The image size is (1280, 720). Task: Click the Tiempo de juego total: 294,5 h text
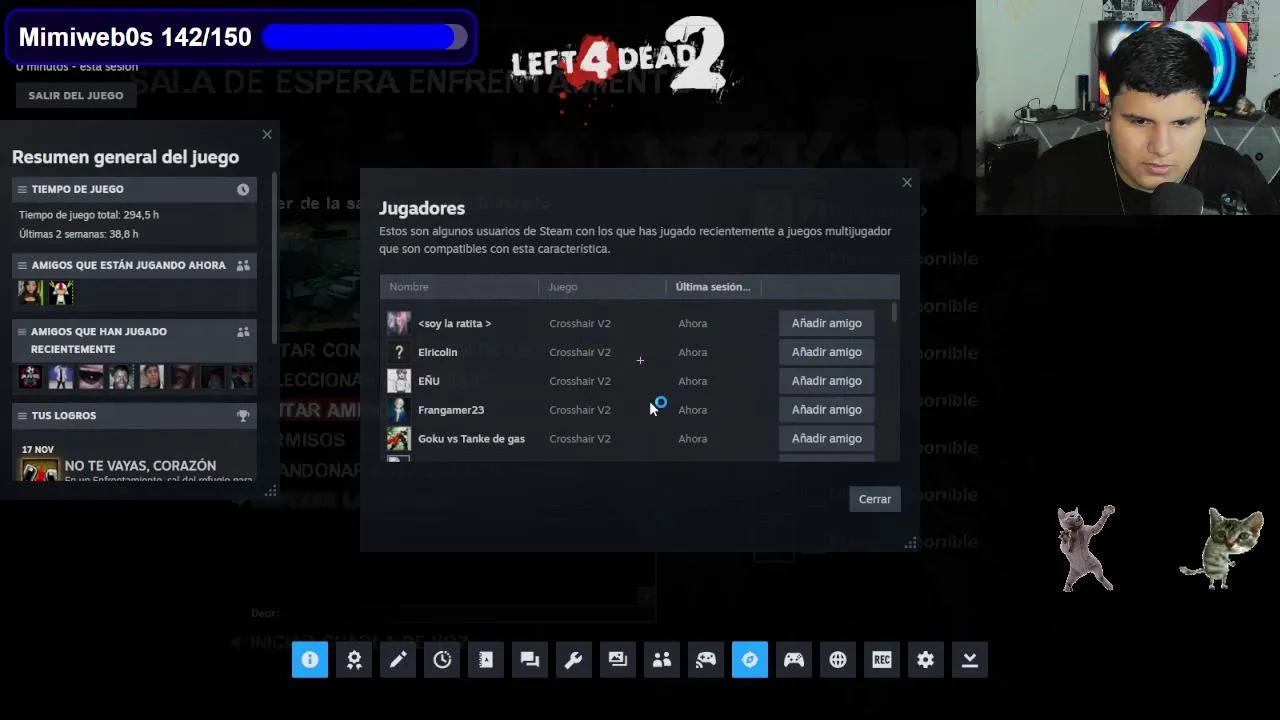89,215
